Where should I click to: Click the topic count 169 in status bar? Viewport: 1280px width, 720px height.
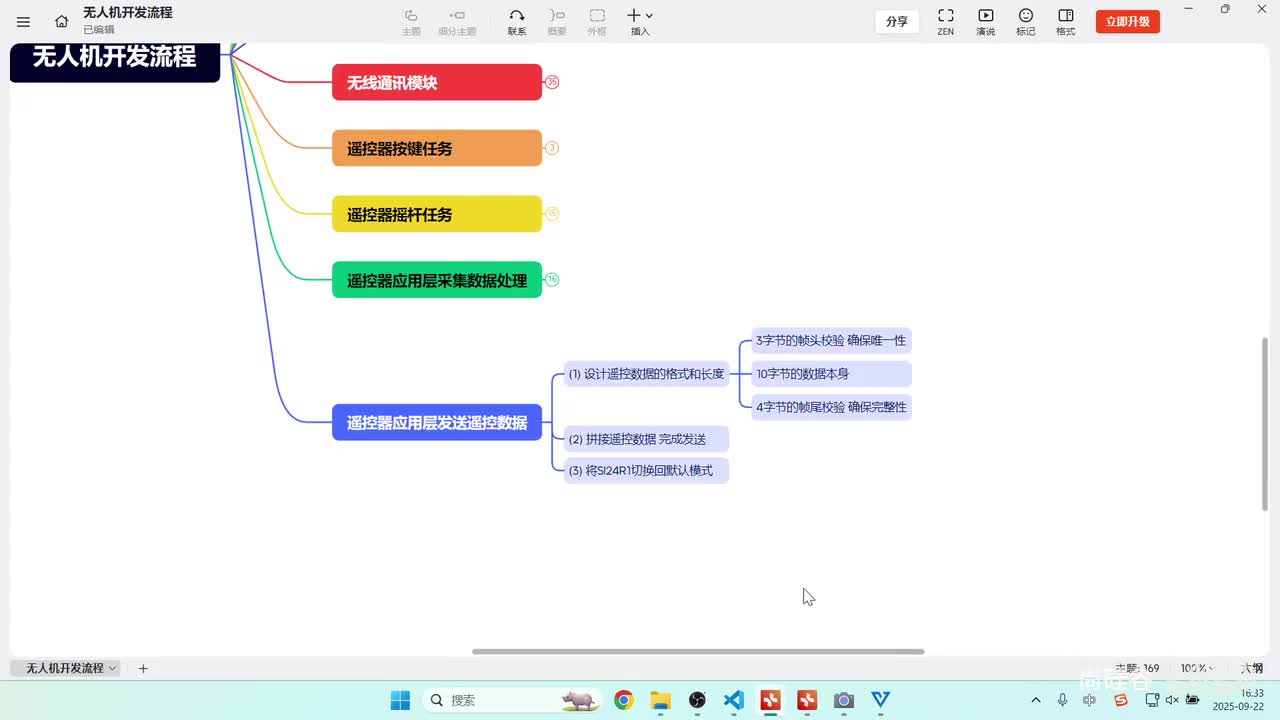coord(1137,668)
